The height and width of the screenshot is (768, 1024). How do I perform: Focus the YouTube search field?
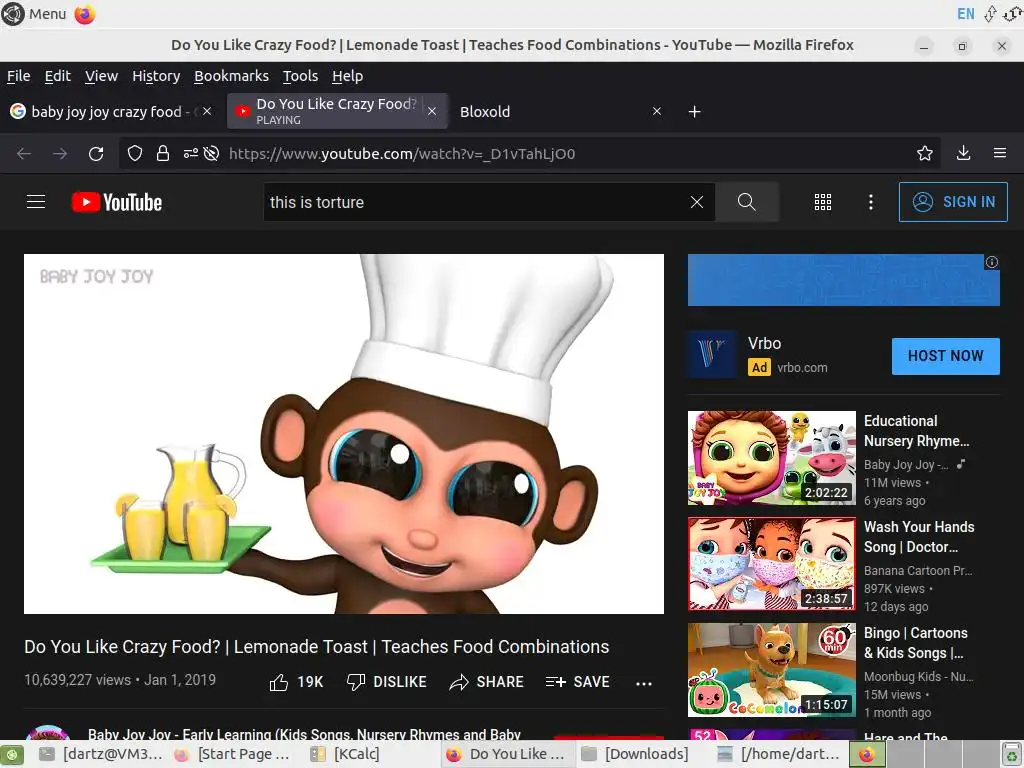(477, 202)
